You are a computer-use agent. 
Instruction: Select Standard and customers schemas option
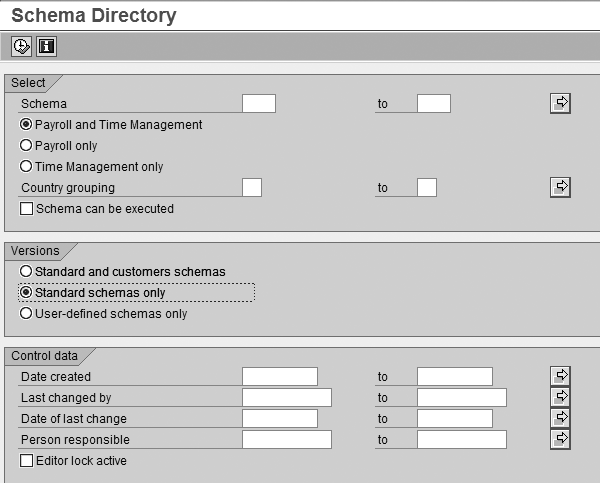[x=26, y=271]
